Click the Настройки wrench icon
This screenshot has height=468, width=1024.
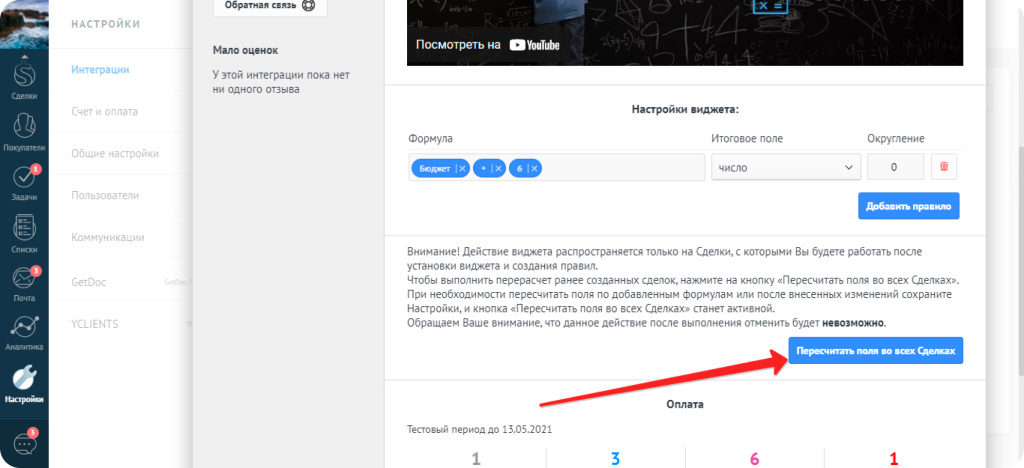tap(24, 382)
